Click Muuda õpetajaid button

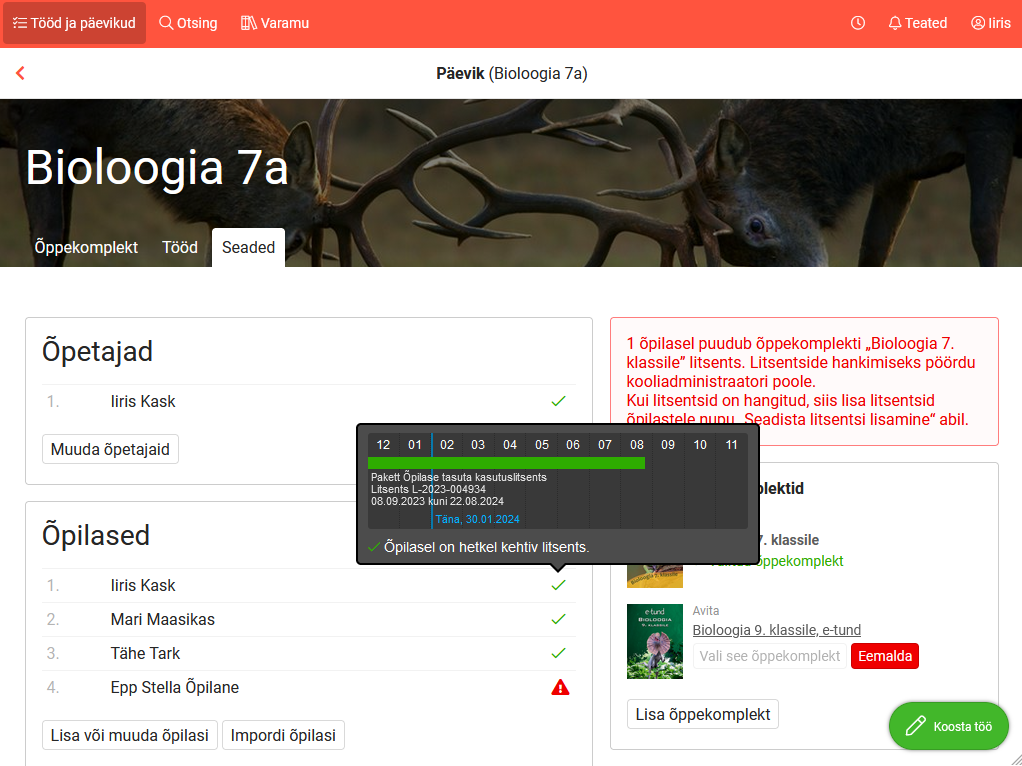[x=110, y=449]
